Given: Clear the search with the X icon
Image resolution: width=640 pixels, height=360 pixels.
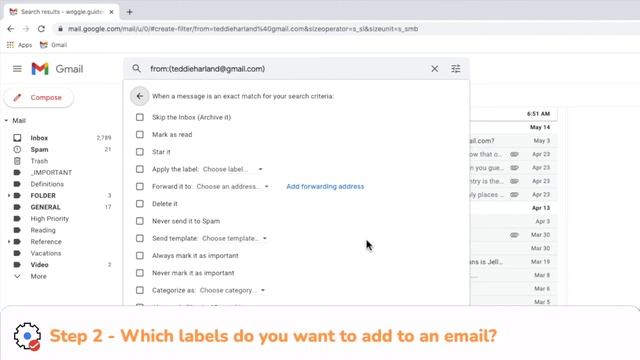Looking at the screenshot, I should [x=435, y=69].
